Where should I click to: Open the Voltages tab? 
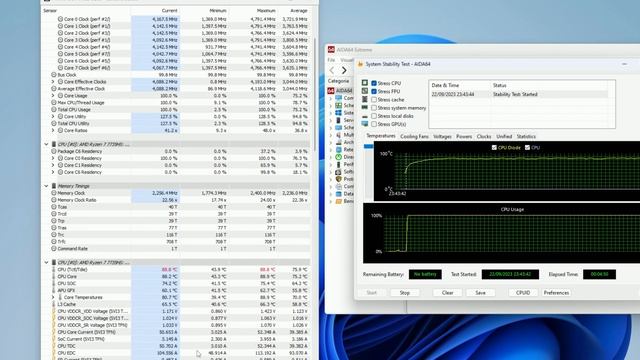(442, 136)
